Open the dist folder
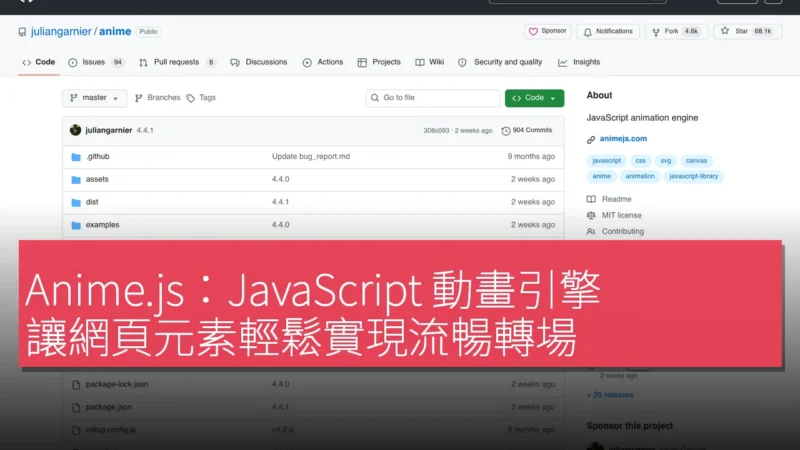The width and height of the screenshot is (800, 450). point(92,202)
